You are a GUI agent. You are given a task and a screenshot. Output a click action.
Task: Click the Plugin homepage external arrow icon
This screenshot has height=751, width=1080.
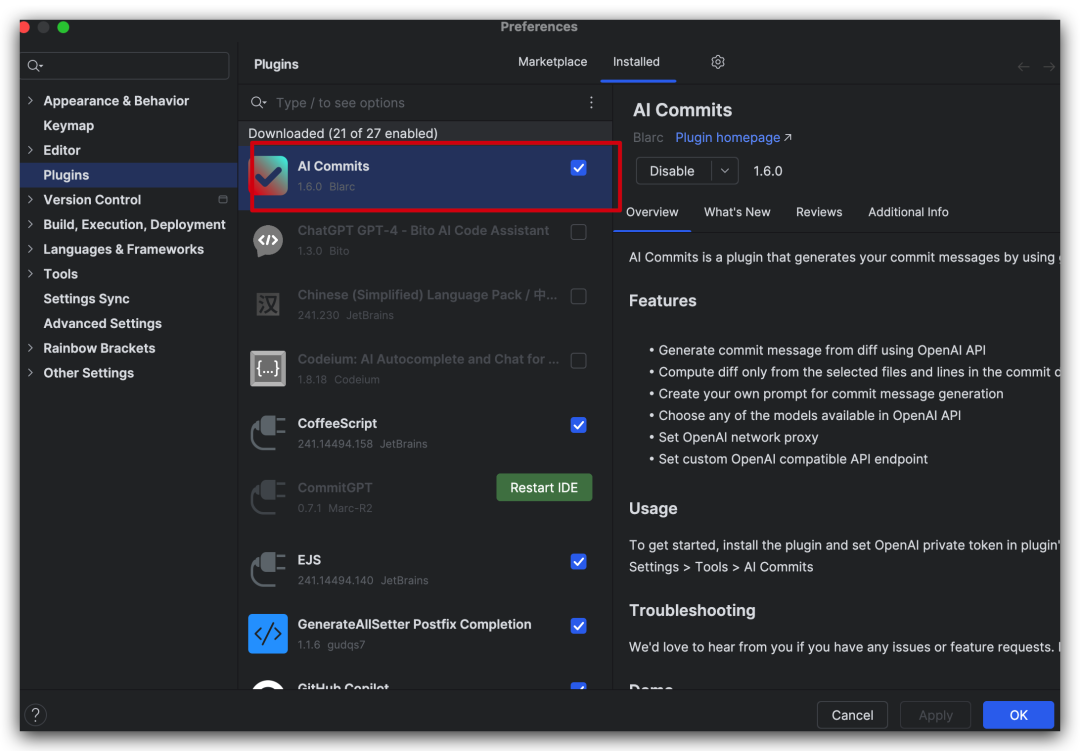point(788,137)
